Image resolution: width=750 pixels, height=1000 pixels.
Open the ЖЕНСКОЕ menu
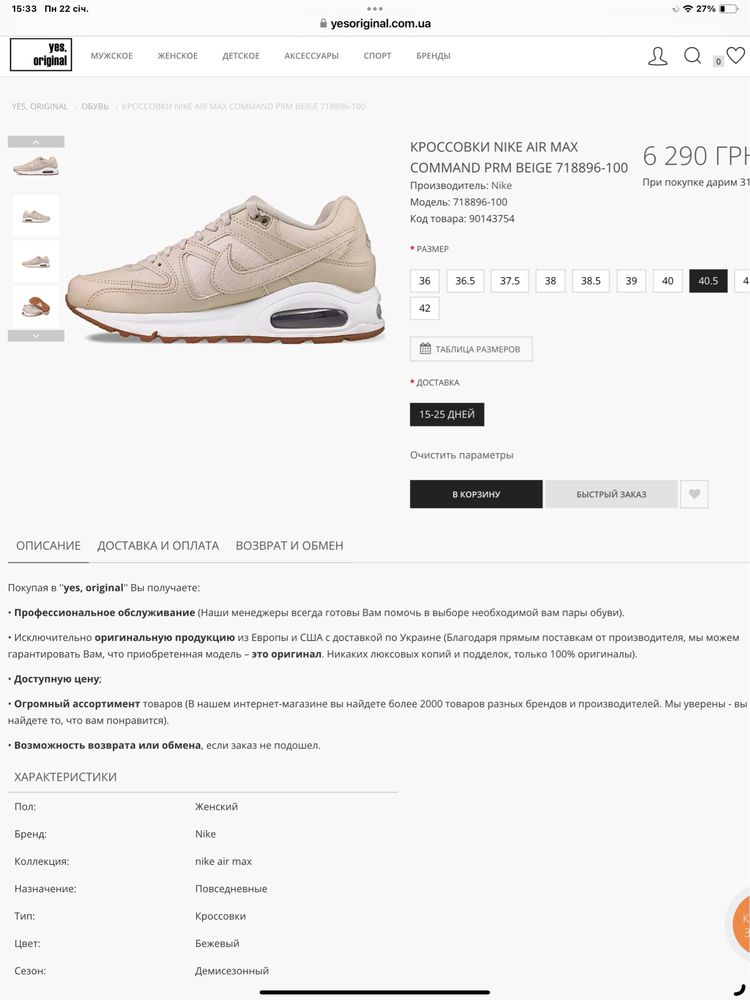177,56
